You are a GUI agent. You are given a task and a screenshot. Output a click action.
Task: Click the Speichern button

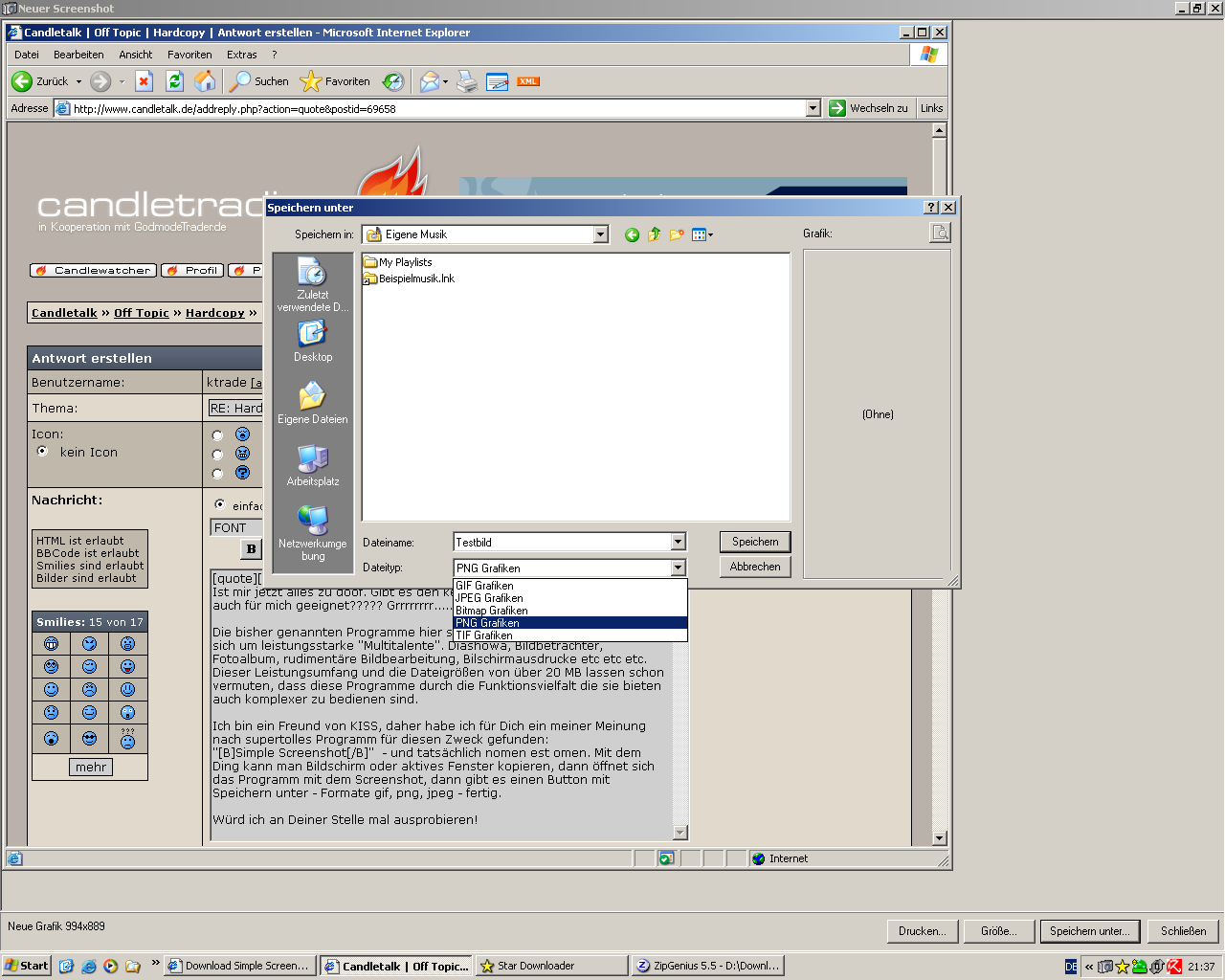[755, 542]
